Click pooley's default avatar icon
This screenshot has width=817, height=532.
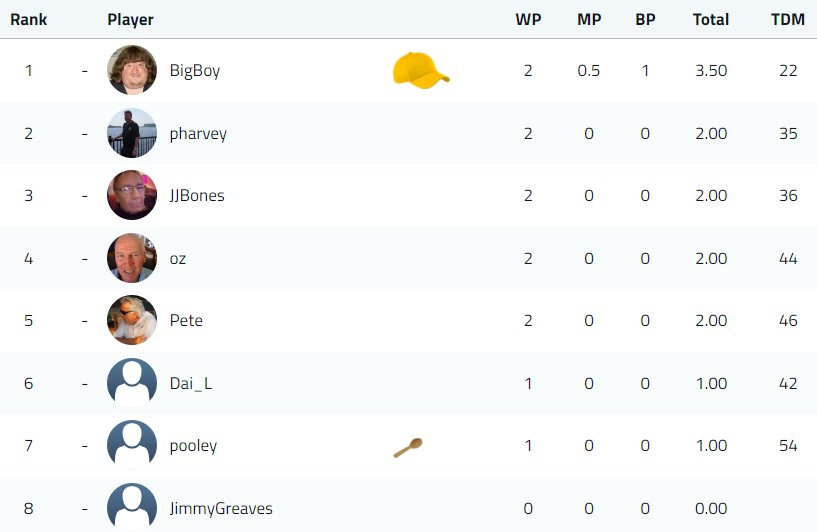tap(132, 446)
